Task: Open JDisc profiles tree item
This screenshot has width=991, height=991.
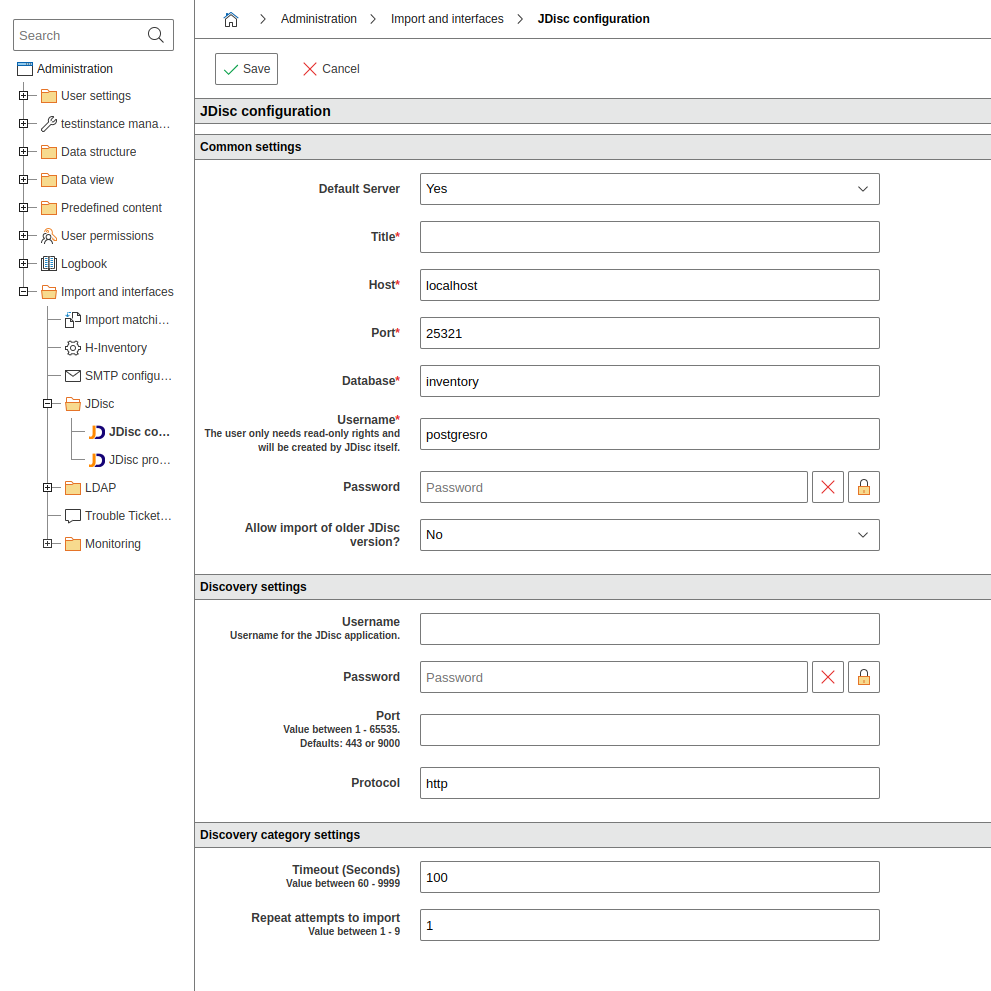Action: (x=140, y=460)
